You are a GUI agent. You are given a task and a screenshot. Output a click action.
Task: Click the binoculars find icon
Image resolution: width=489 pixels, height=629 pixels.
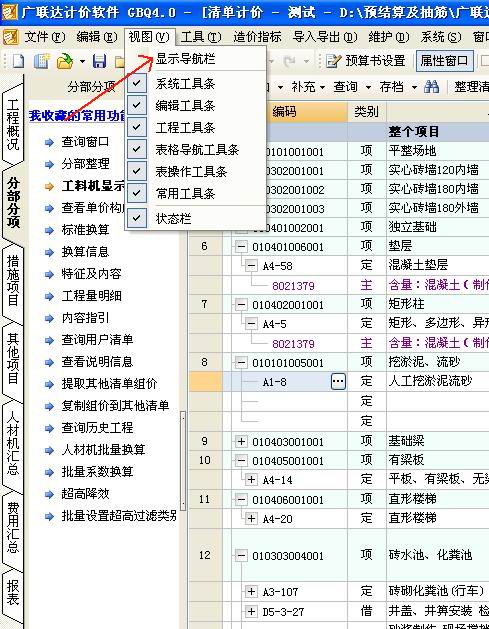(x=431, y=87)
